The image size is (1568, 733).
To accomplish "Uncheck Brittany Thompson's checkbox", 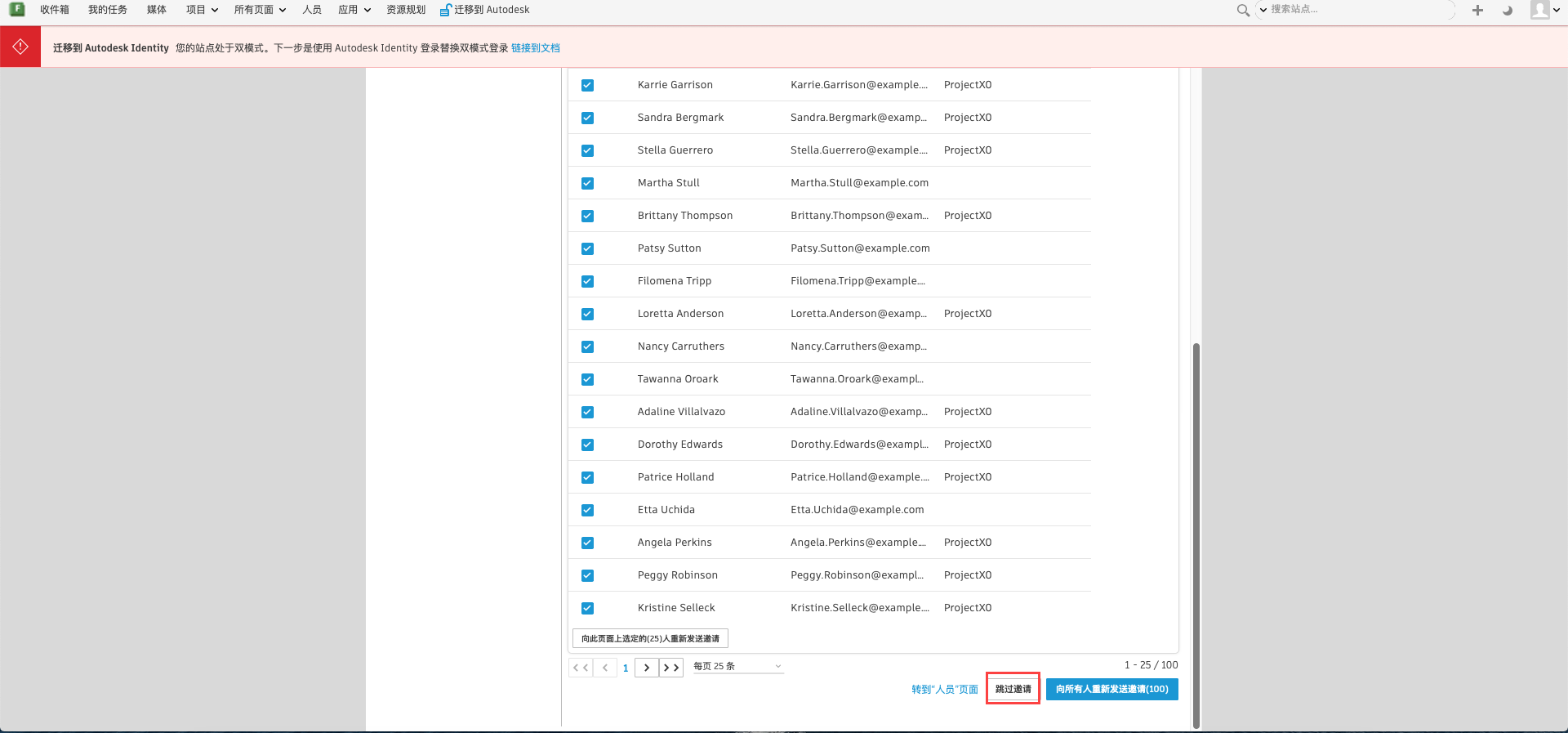I will click(x=587, y=216).
